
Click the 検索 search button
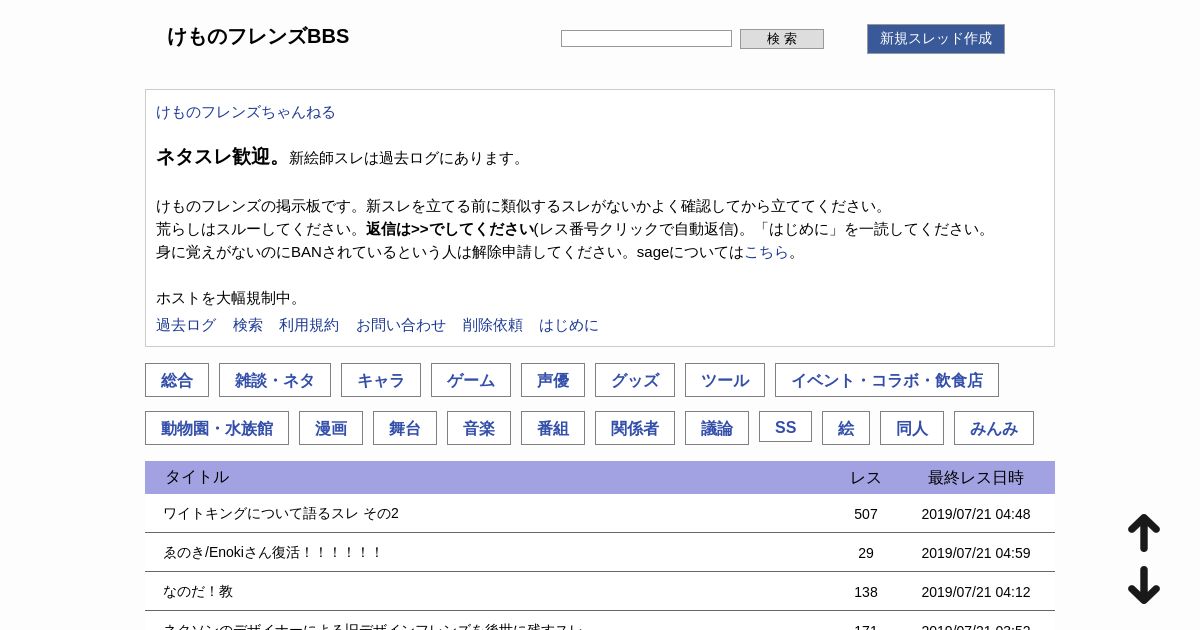tap(782, 39)
